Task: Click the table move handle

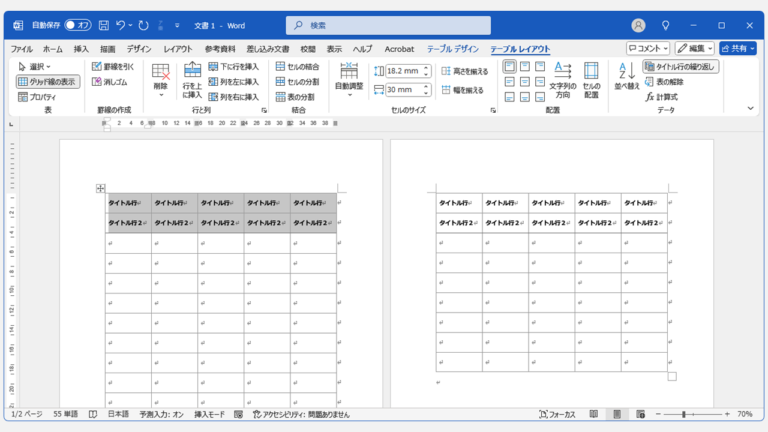Action: [x=100, y=188]
